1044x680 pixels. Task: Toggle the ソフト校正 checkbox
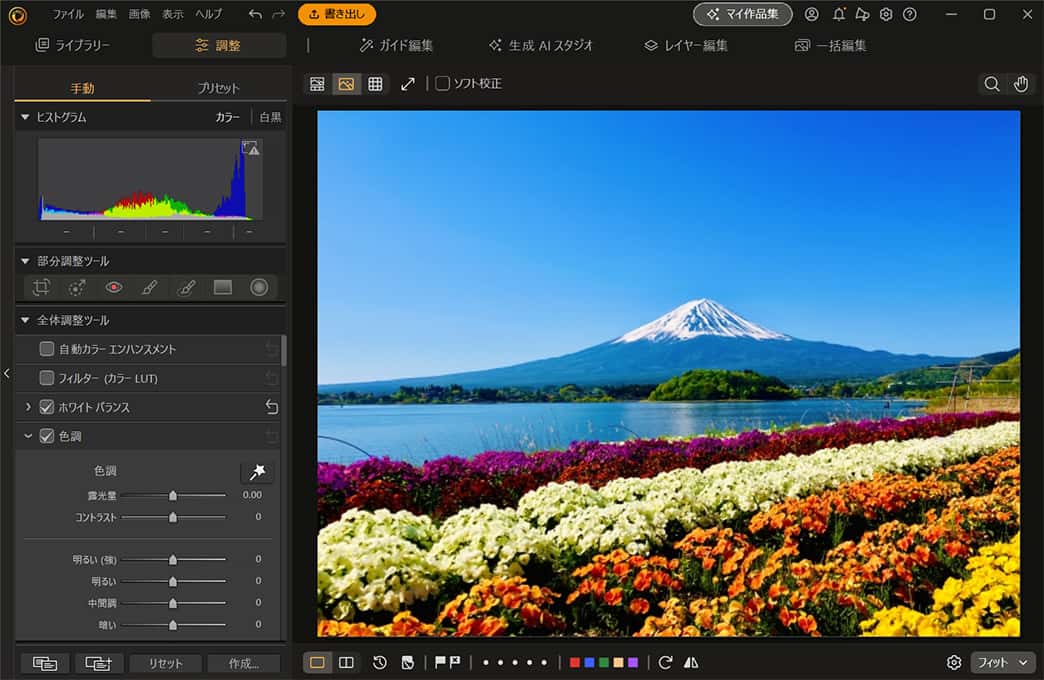click(x=443, y=84)
